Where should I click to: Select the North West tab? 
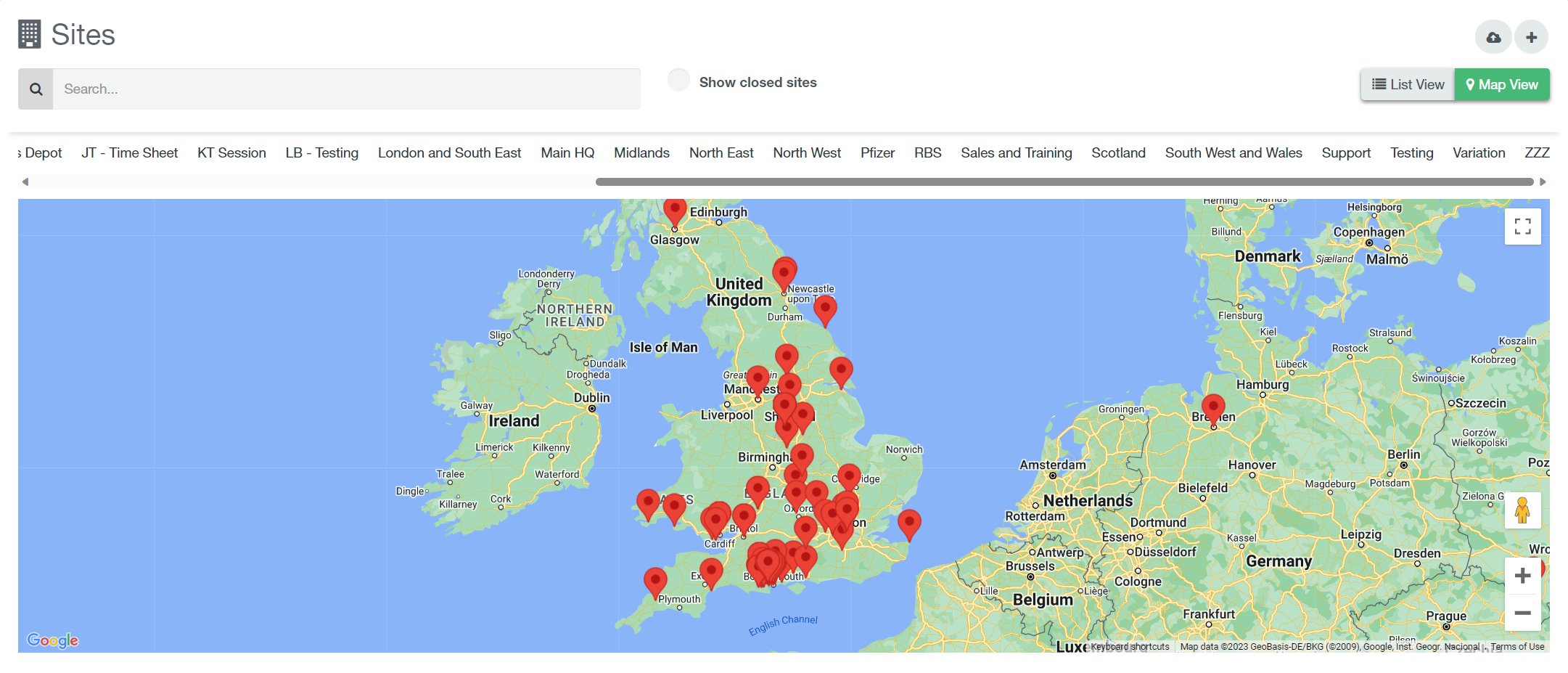807,153
